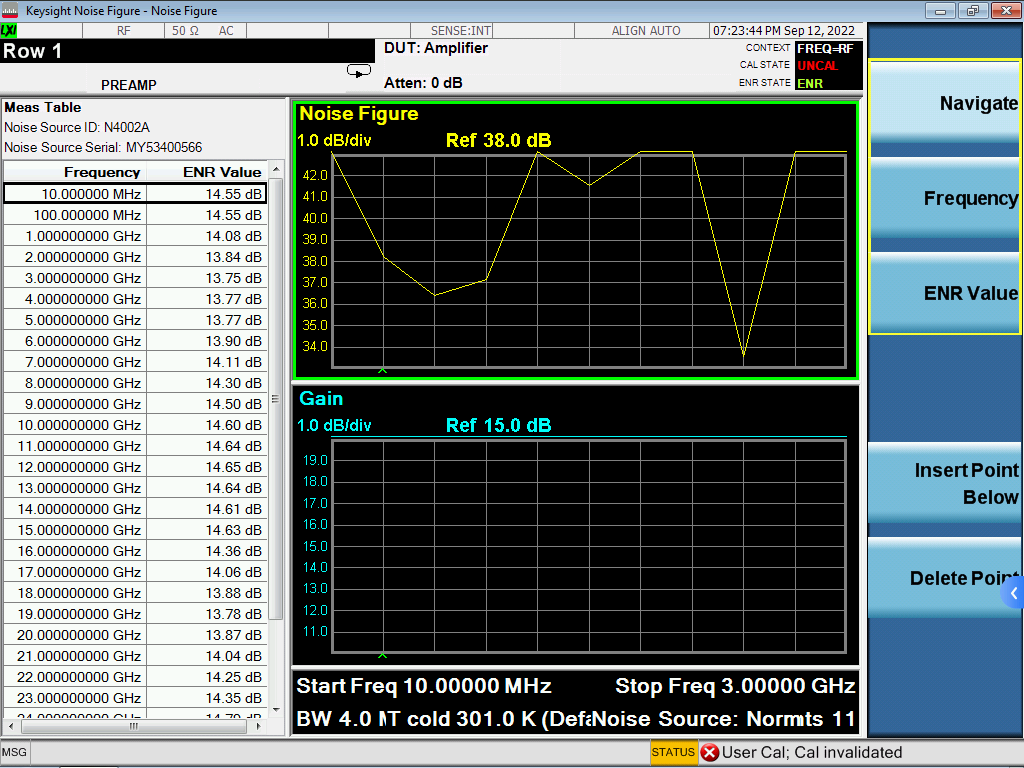The image size is (1024, 768).
Task: Click the sweep continuous loop icon
Action: 359,71
